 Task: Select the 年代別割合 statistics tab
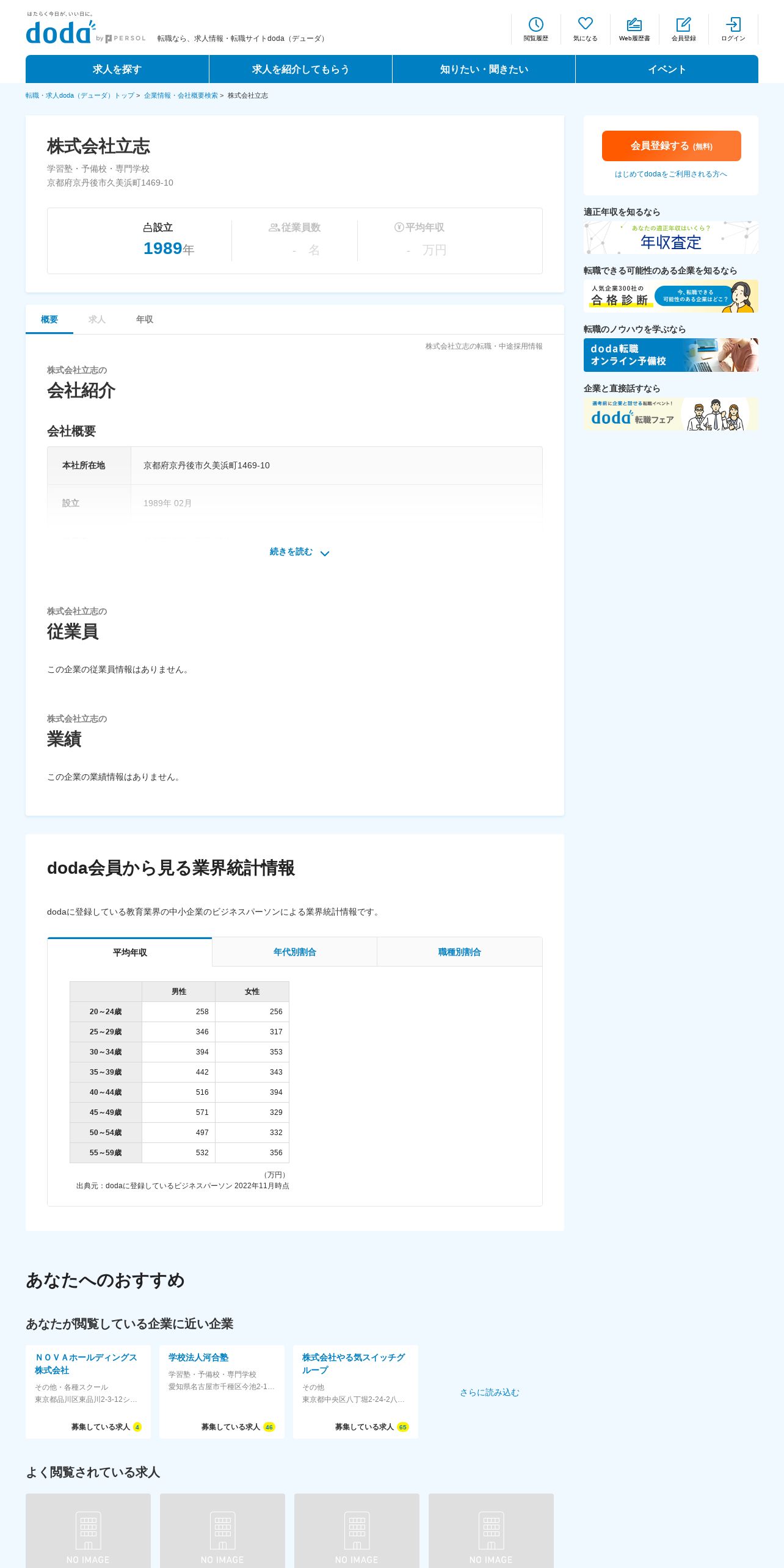click(x=294, y=952)
